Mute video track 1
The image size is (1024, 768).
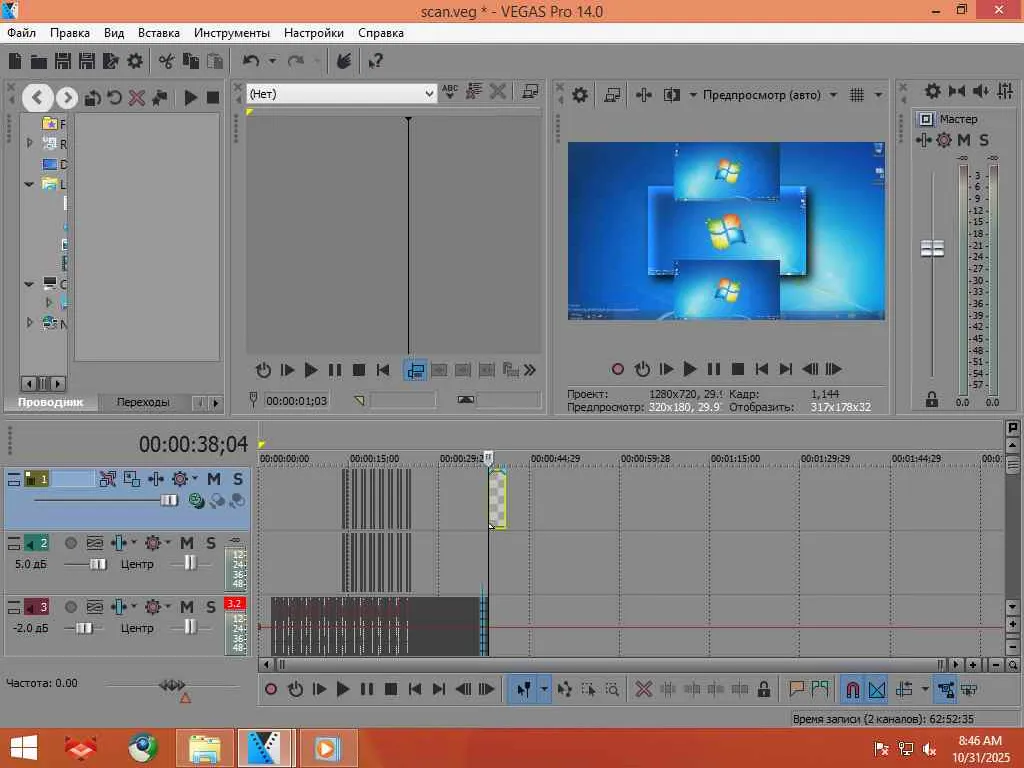pos(214,479)
